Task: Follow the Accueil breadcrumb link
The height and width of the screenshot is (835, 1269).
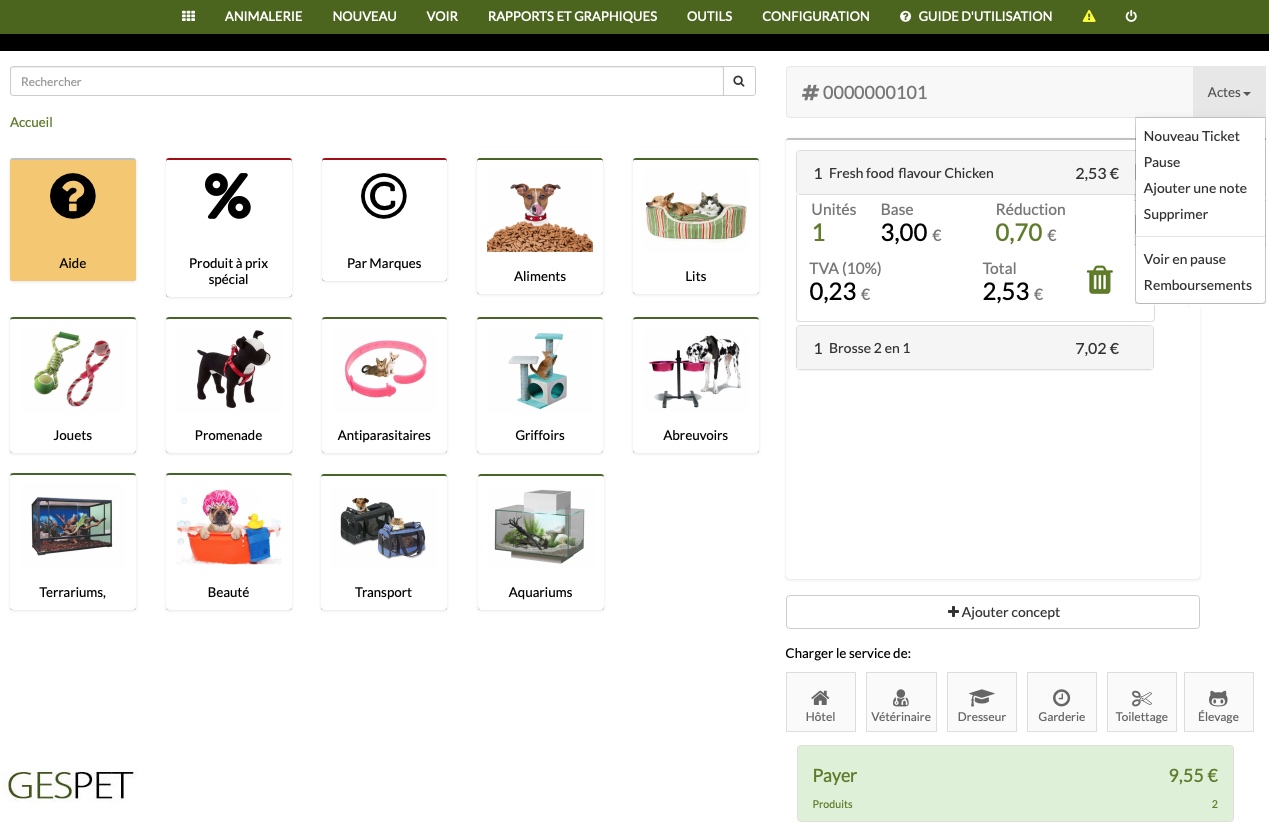Action: point(31,122)
